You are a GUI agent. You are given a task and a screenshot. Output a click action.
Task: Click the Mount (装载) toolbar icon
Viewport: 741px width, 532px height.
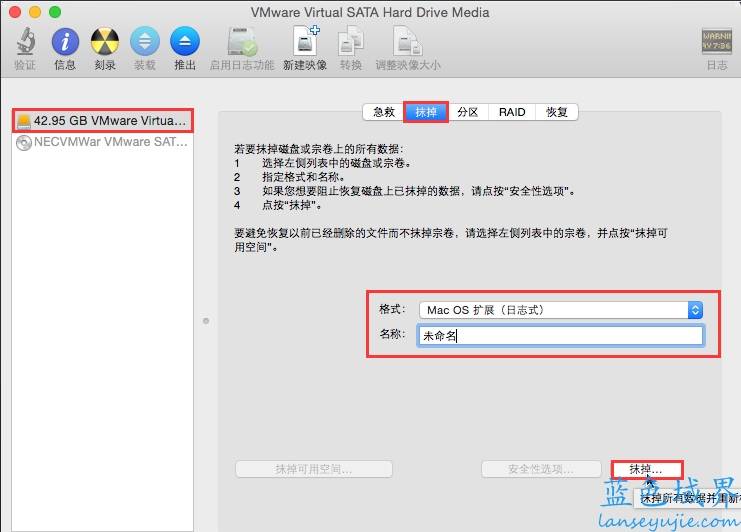[145, 42]
